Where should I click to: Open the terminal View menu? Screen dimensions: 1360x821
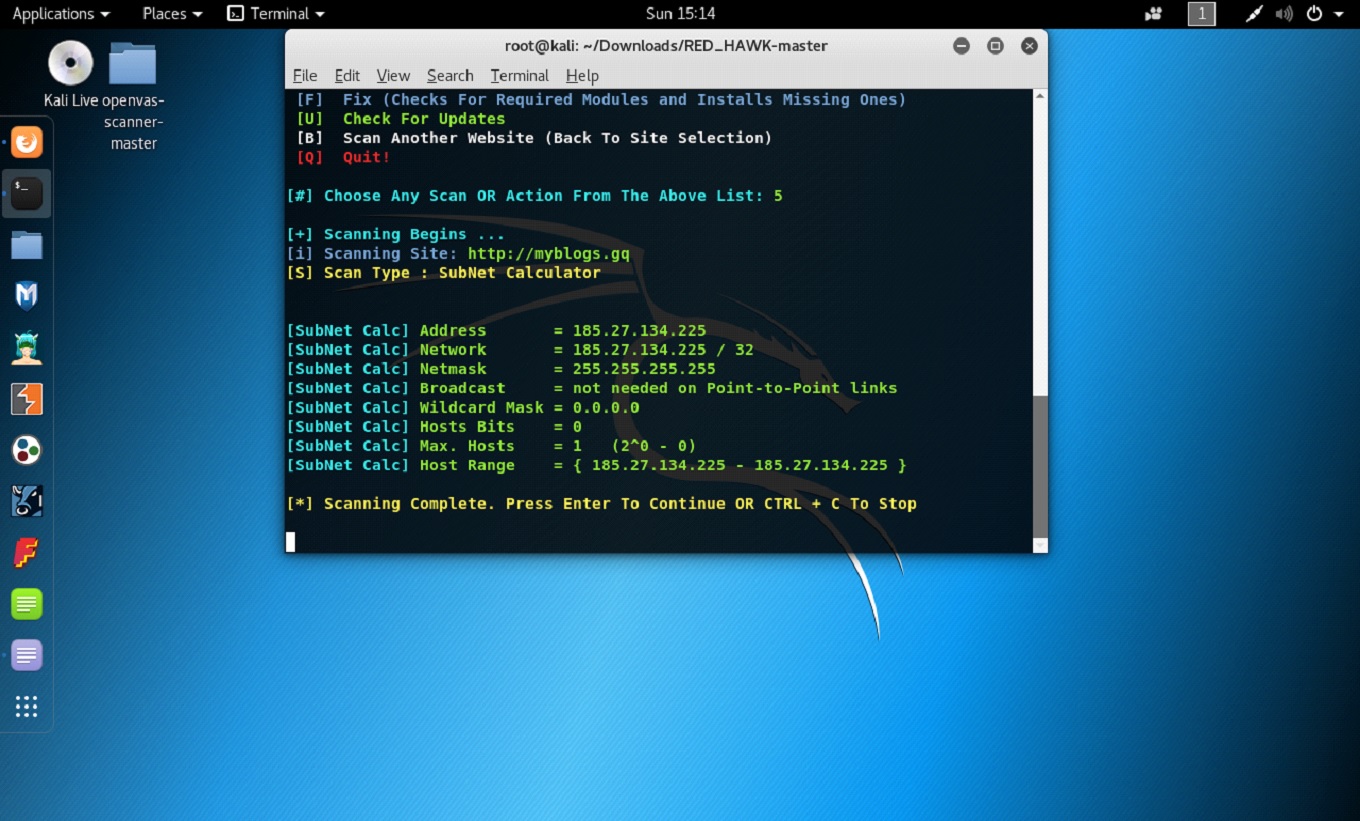coord(393,76)
